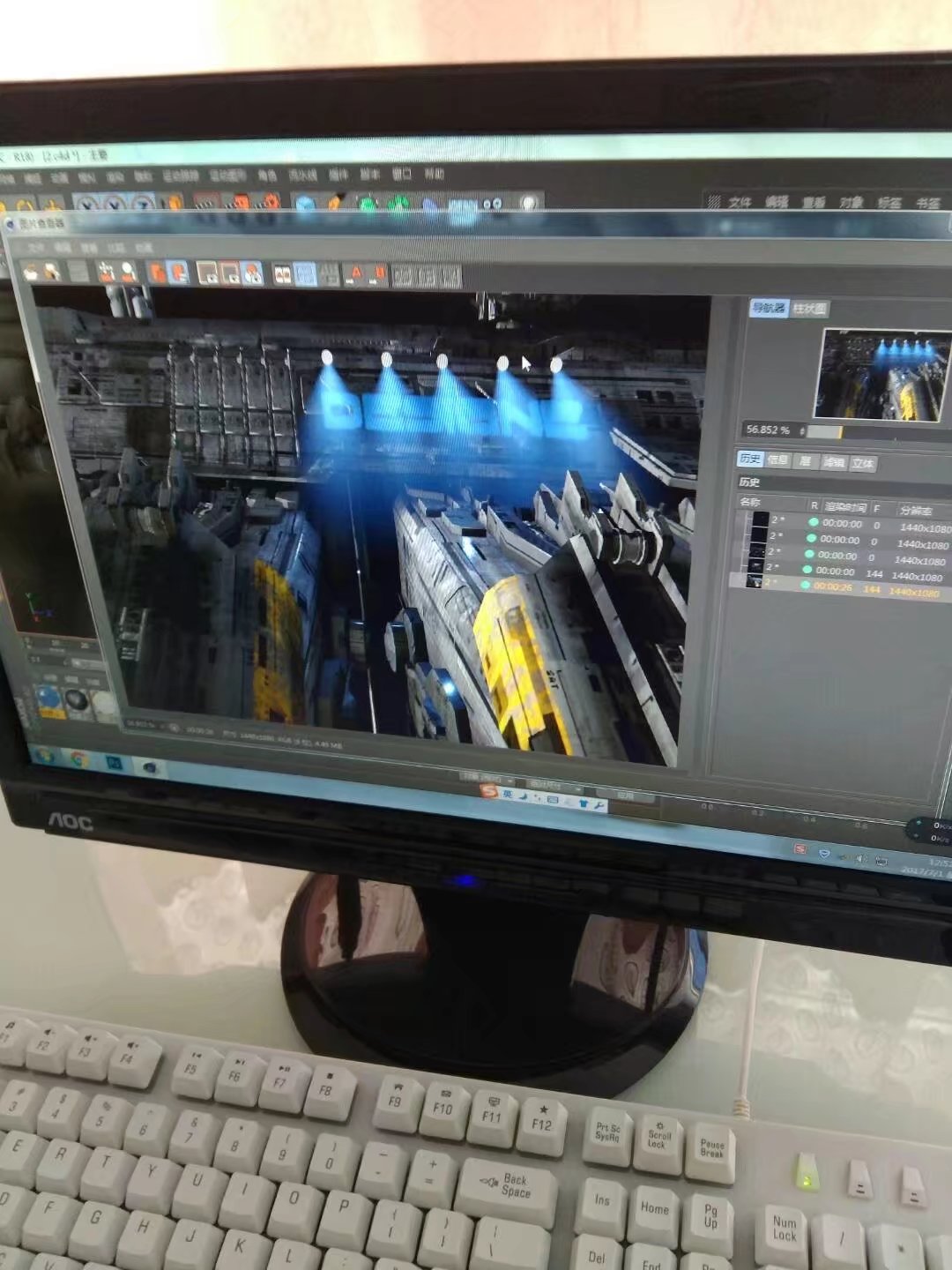The height and width of the screenshot is (1270, 952).
Task: Open the 立体 stereo tab
Action: click(863, 463)
